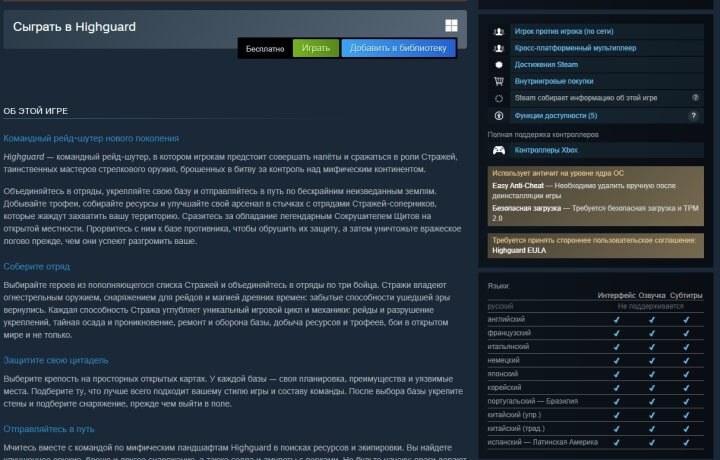Click subtitles checkmark for корейский
The image size is (720, 460).
pyautogui.click(x=686, y=388)
